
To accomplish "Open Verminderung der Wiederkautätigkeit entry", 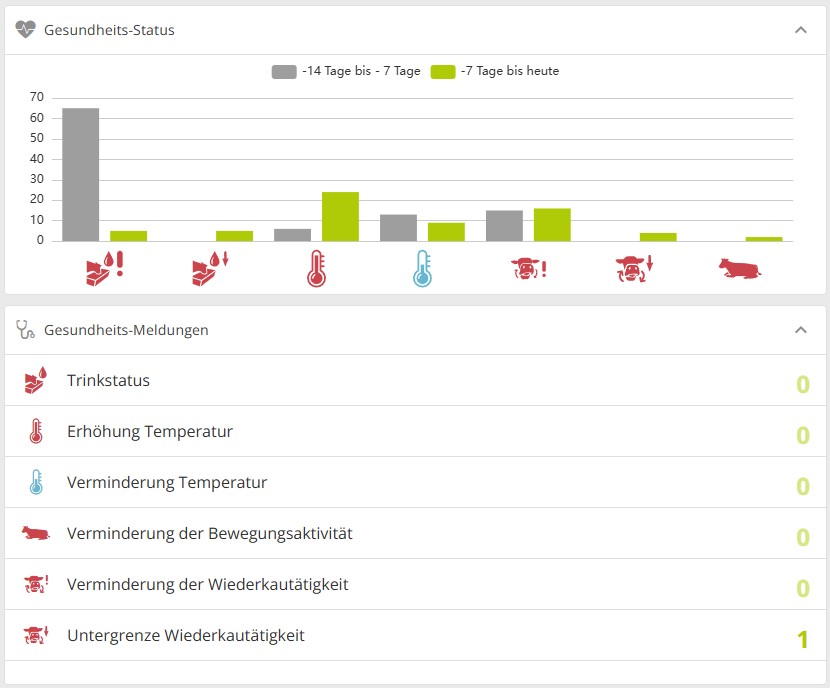I will click(415, 584).
